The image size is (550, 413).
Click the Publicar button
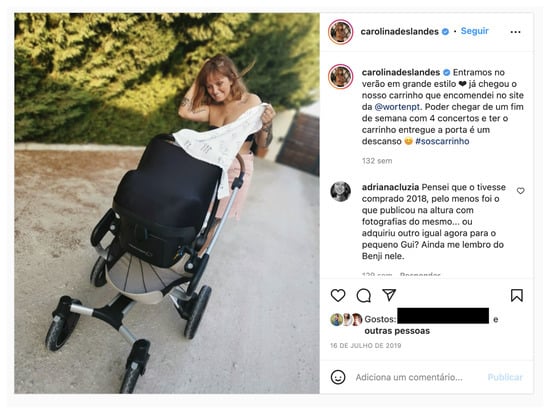505,377
